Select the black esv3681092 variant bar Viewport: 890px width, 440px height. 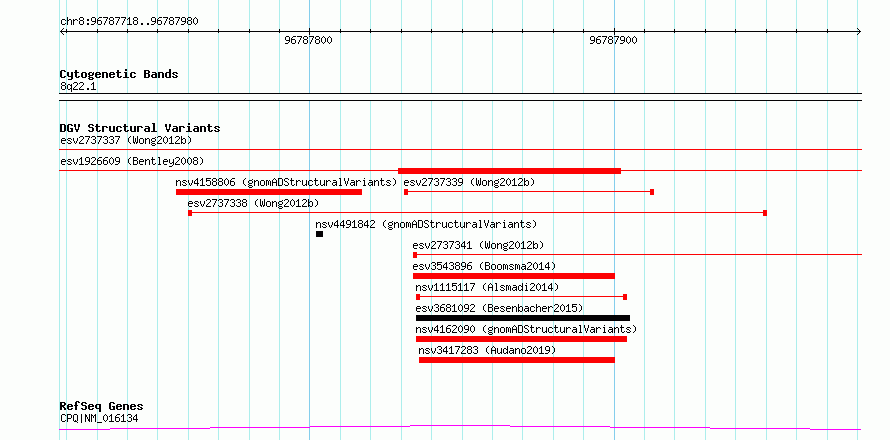click(523, 318)
